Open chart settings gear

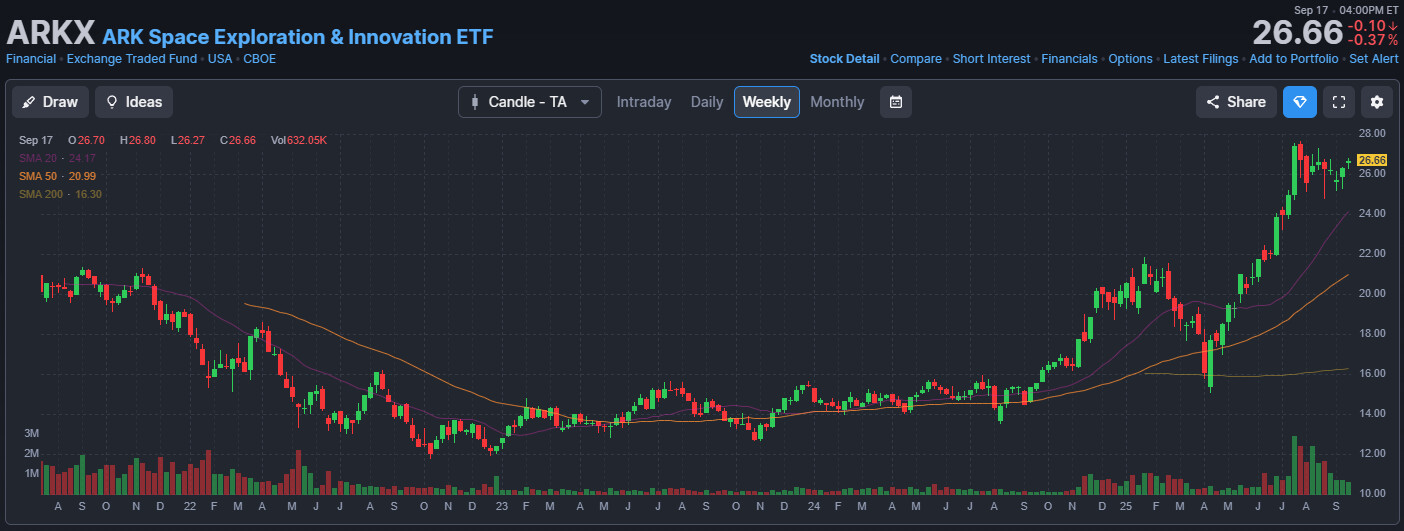click(1377, 102)
